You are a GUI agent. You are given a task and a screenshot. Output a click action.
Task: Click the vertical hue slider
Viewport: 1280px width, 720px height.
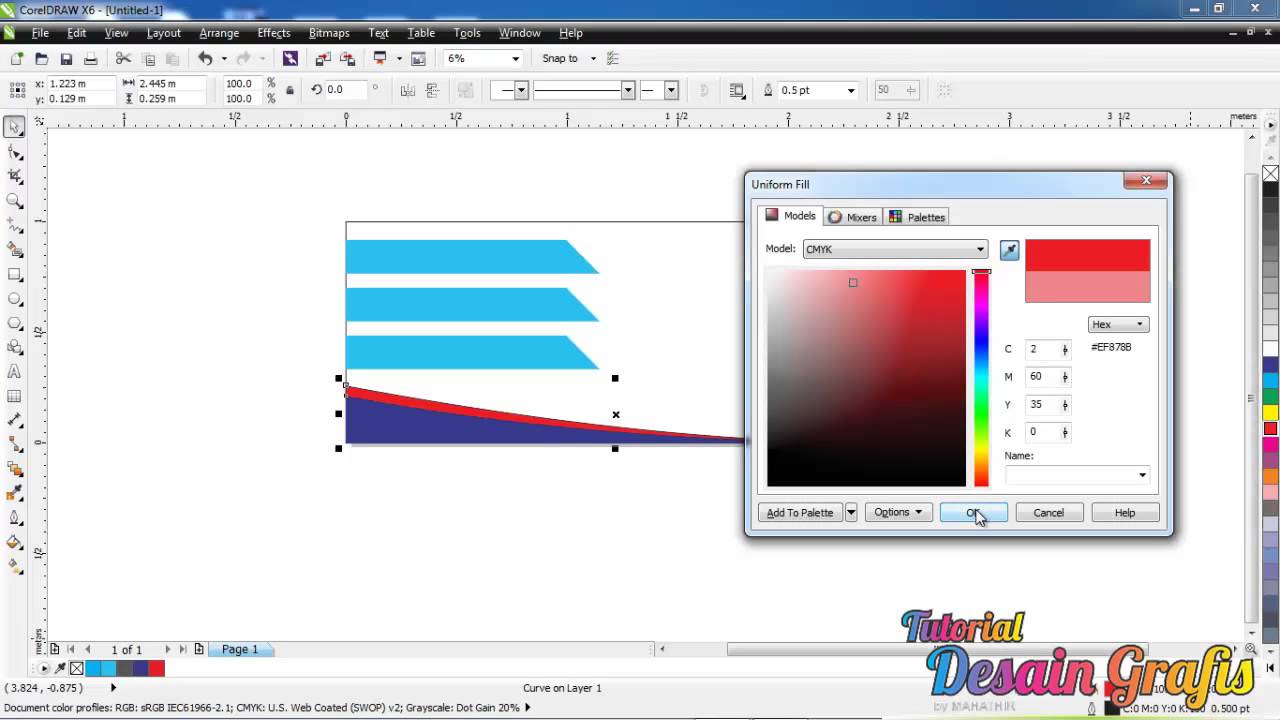[x=981, y=378]
